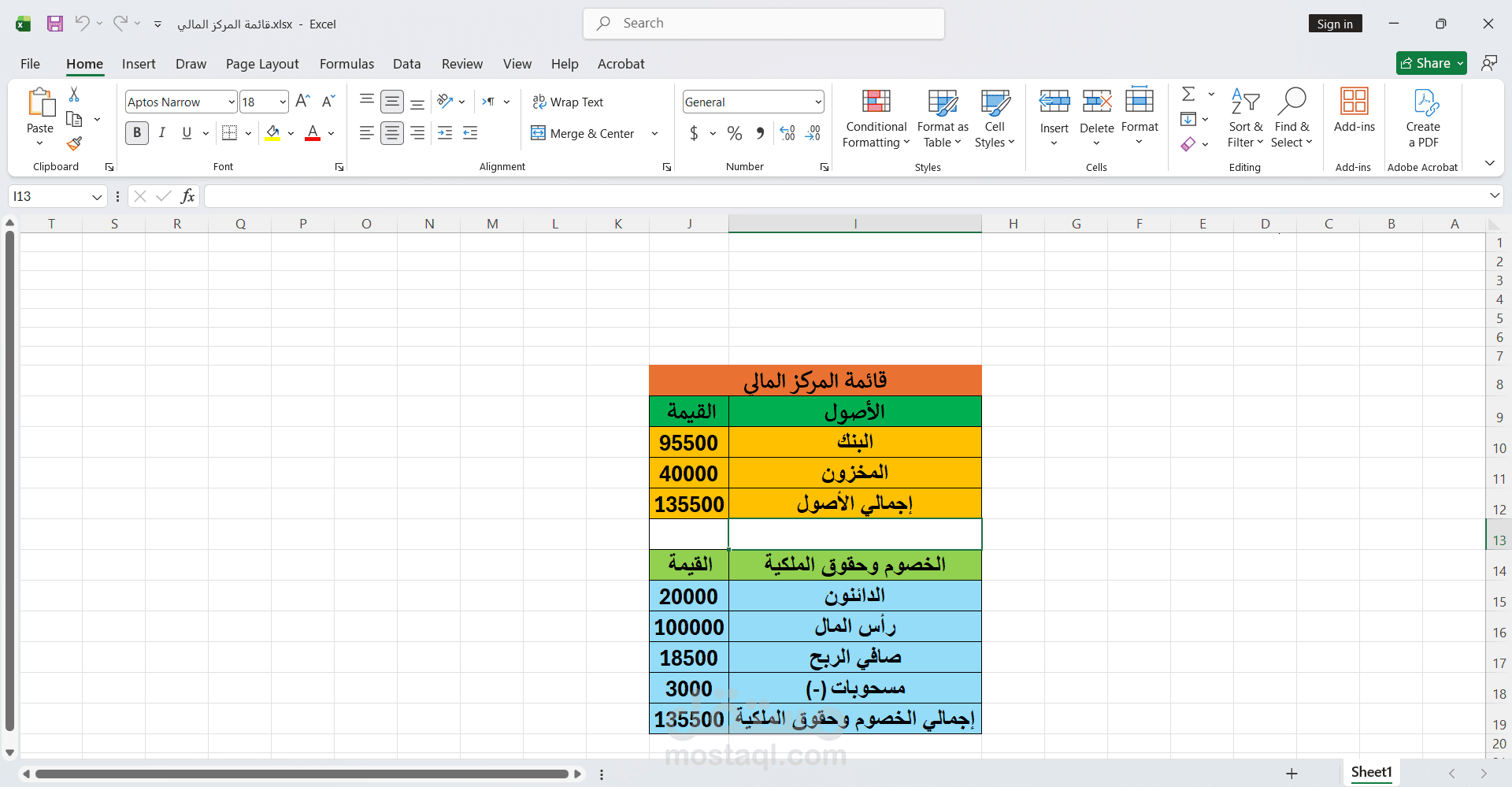Switch to the Data tab
Image resolution: width=1512 pixels, height=787 pixels.
tap(406, 64)
